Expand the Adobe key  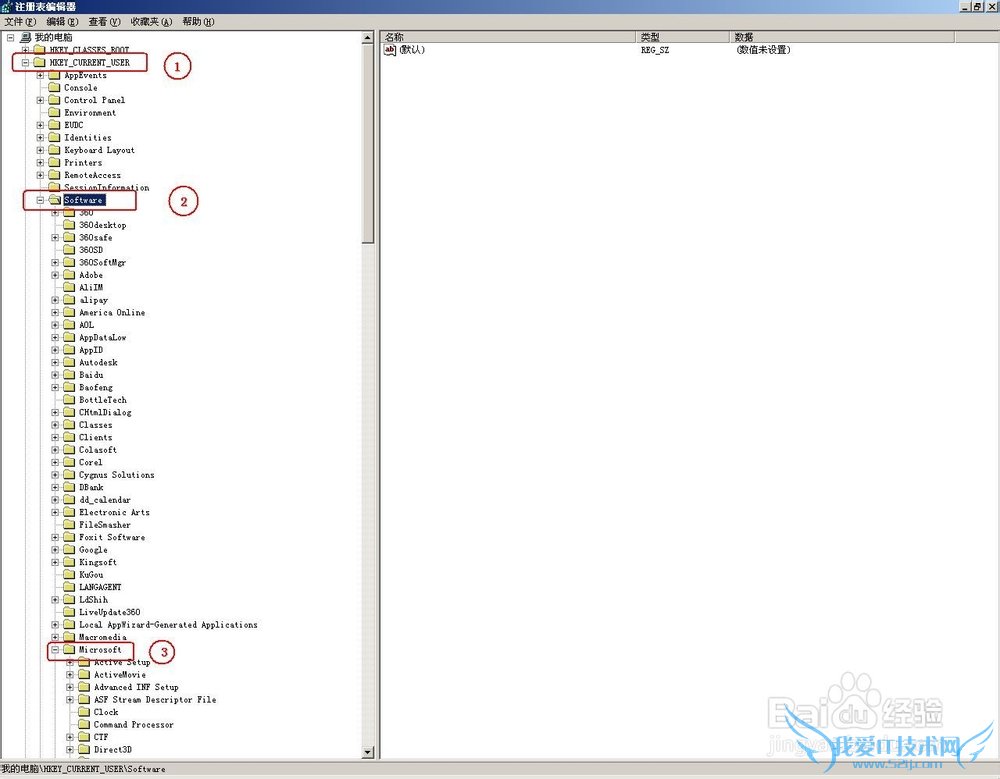pos(55,275)
